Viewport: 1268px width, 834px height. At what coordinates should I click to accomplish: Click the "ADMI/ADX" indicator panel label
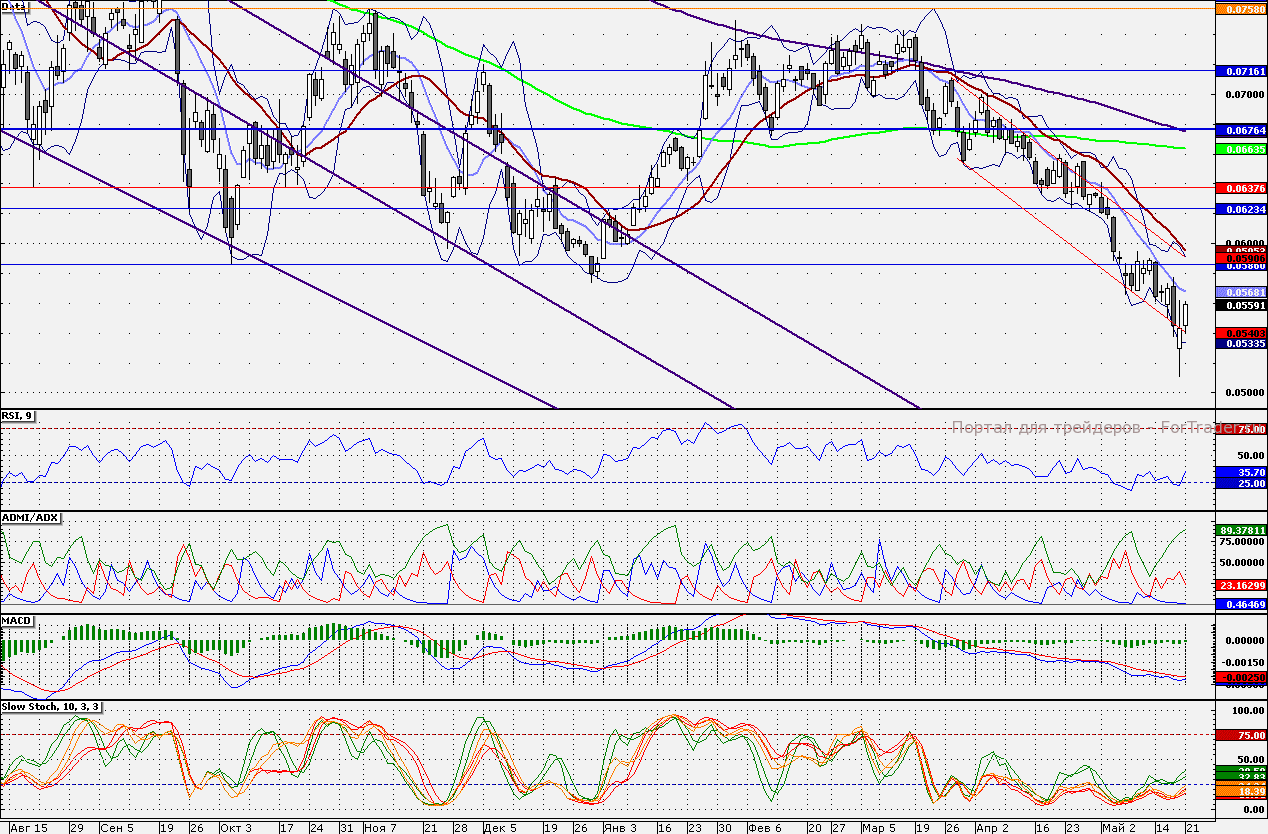point(32,518)
